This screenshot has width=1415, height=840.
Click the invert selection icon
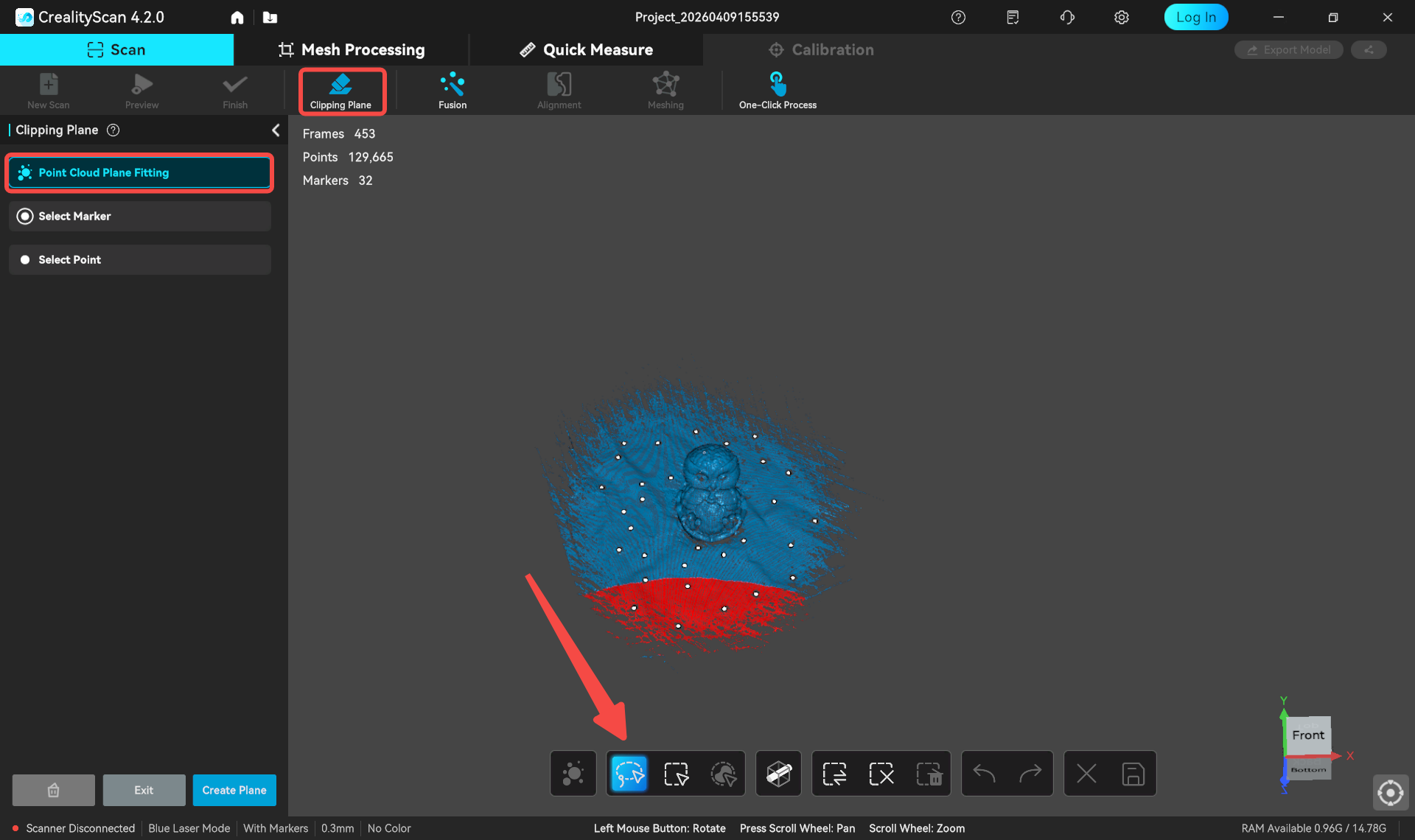pyautogui.click(x=834, y=774)
